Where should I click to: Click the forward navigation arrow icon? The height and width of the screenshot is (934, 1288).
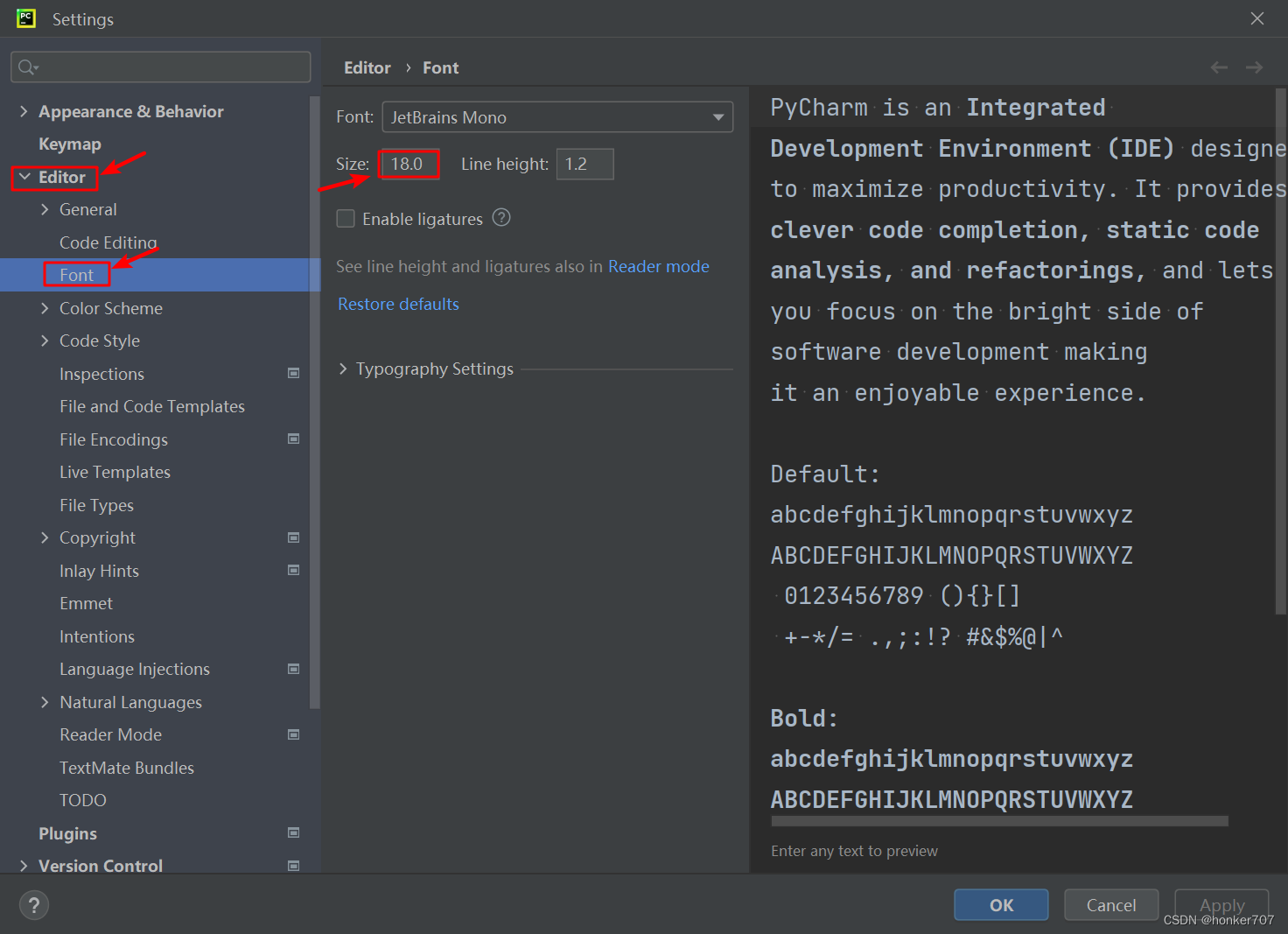[1254, 67]
